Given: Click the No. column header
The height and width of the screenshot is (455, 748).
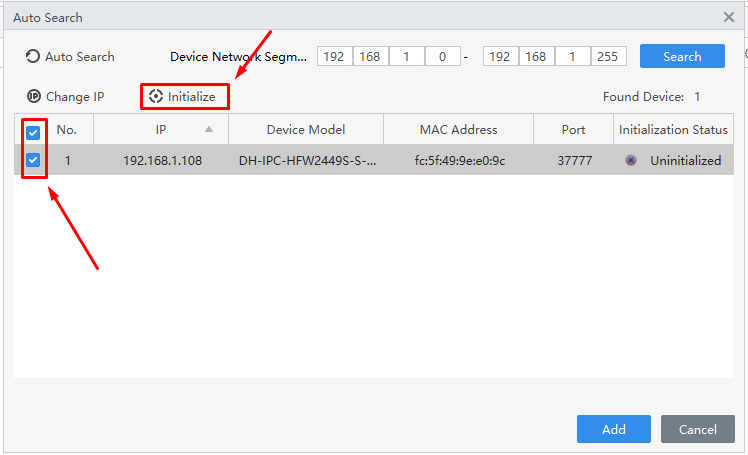Looking at the screenshot, I should pyautogui.click(x=67, y=129).
